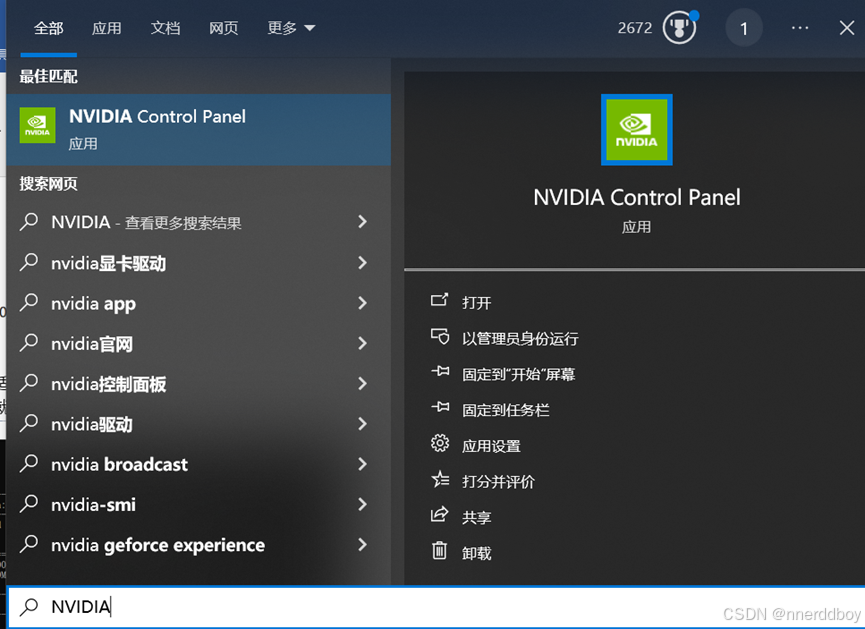
Task: Switch to 文档 tab
Action: pos(165,28)
